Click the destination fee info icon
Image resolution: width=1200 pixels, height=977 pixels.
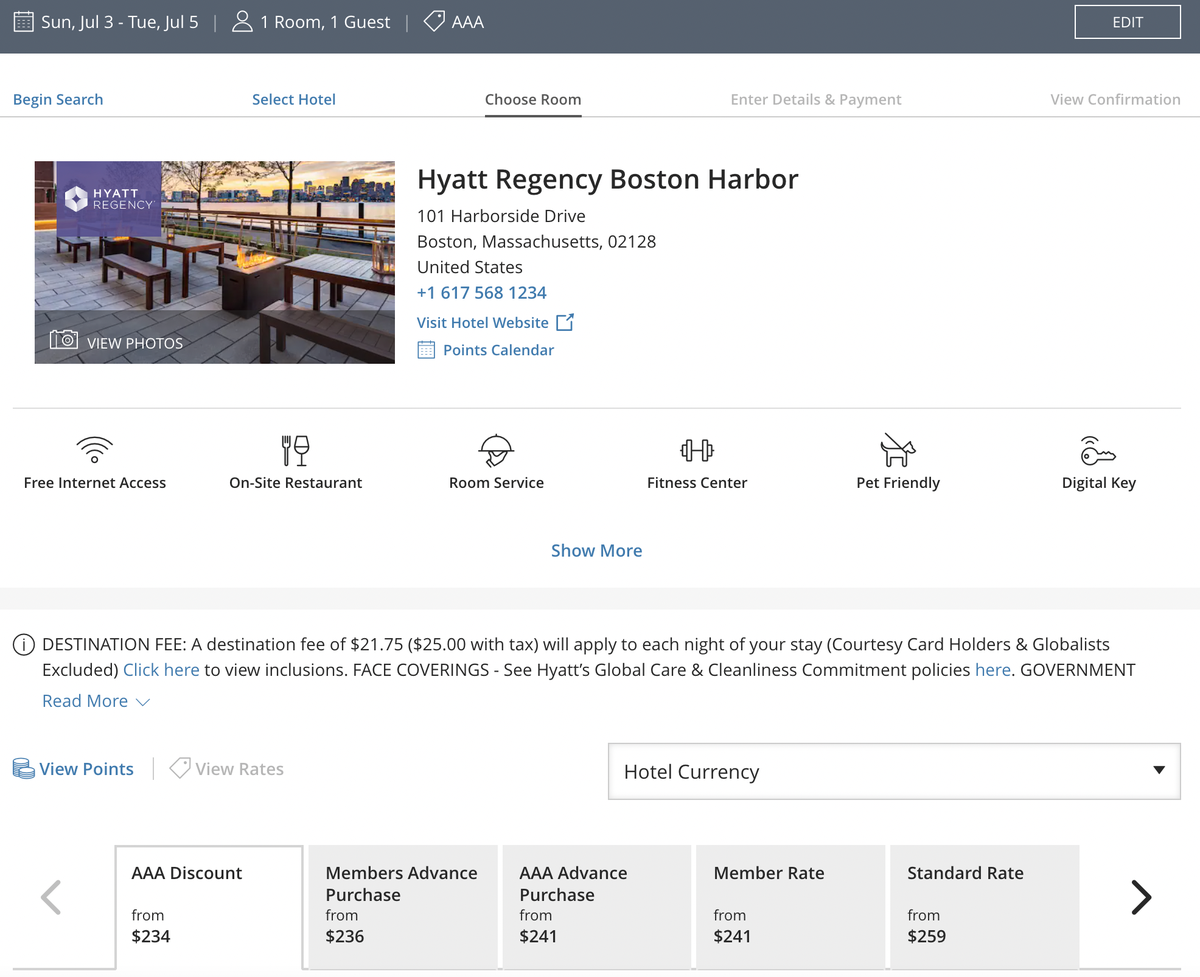[x=23, y=644]
